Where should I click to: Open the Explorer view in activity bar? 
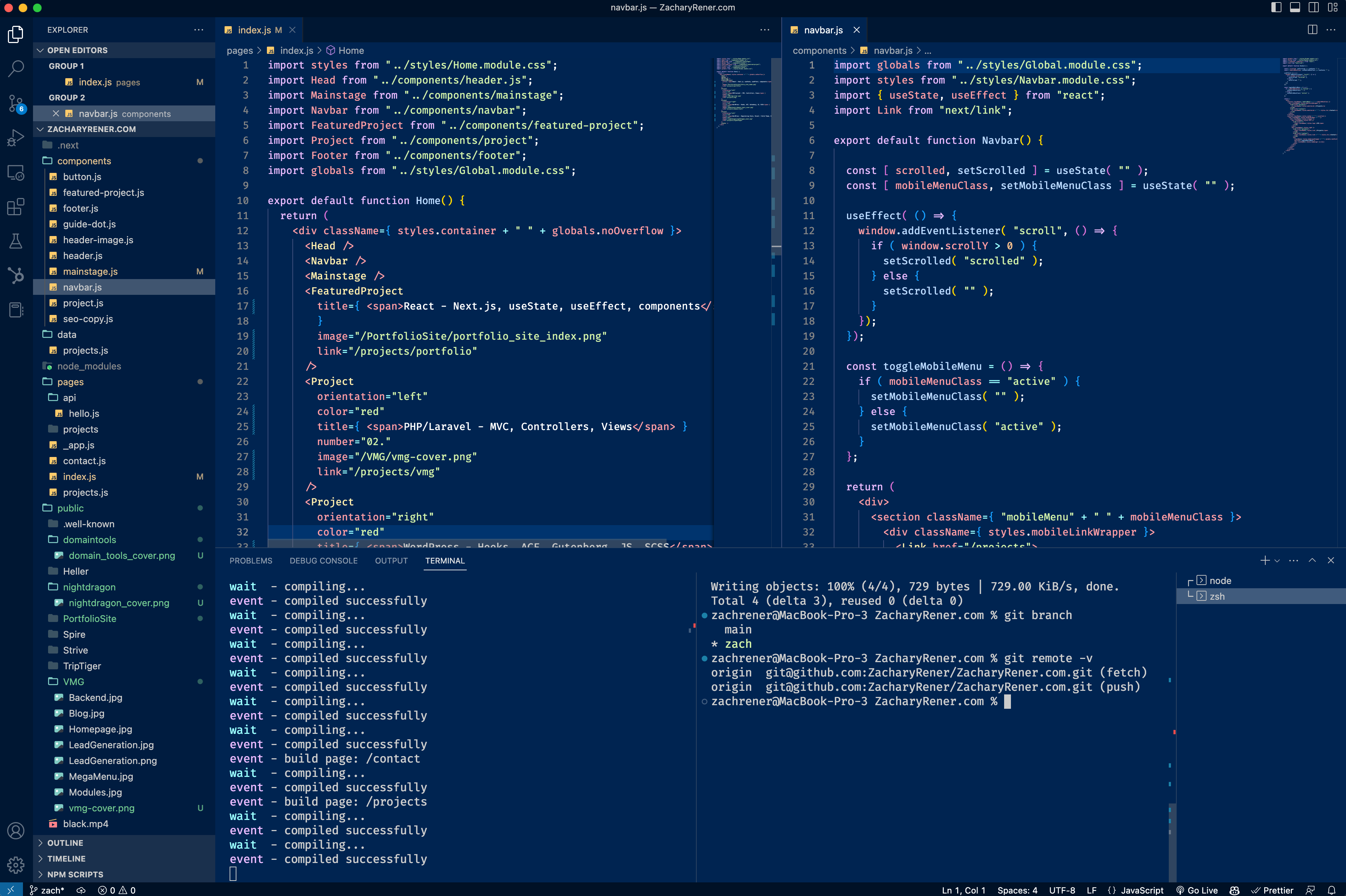(16, 35)
